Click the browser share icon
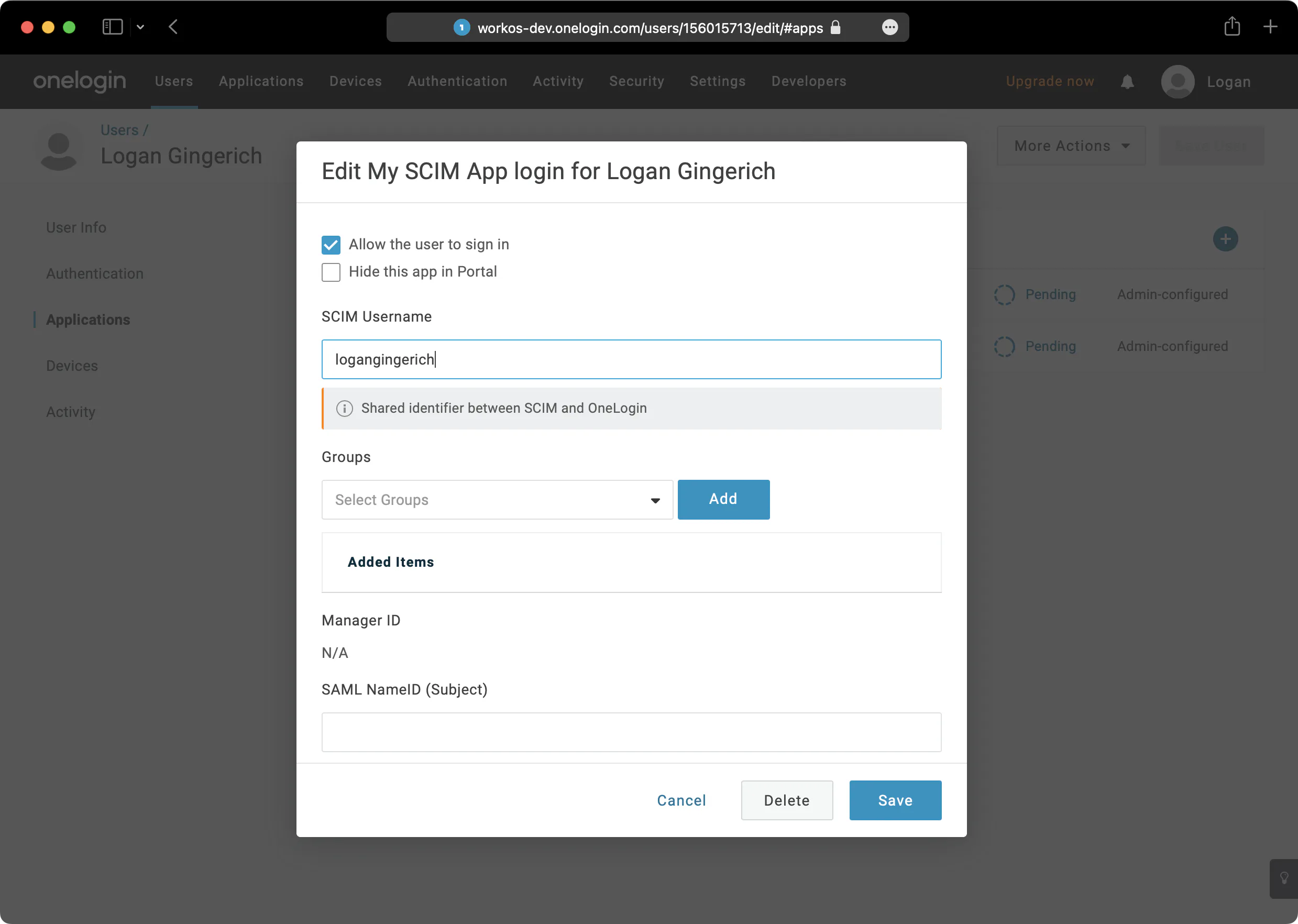 point(1232,26)
